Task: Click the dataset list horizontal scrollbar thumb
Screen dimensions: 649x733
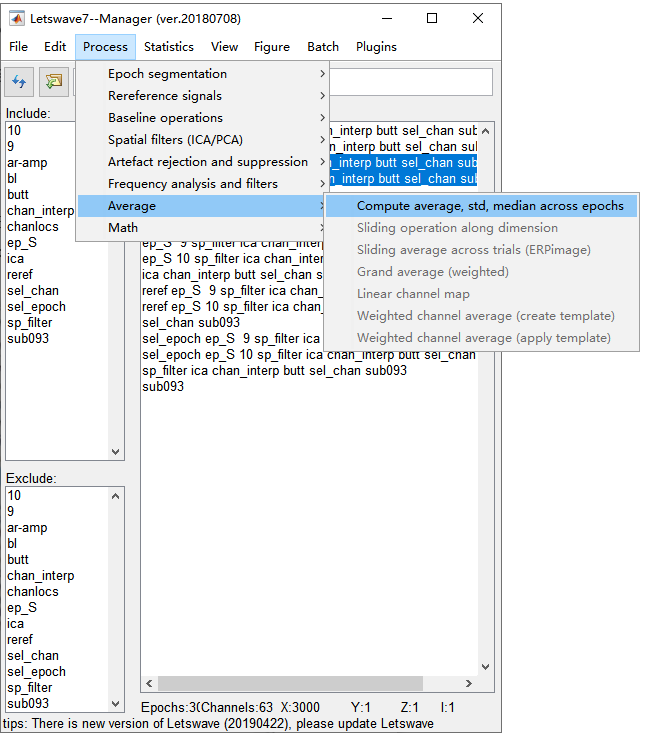Action: (x=290, y=683)
